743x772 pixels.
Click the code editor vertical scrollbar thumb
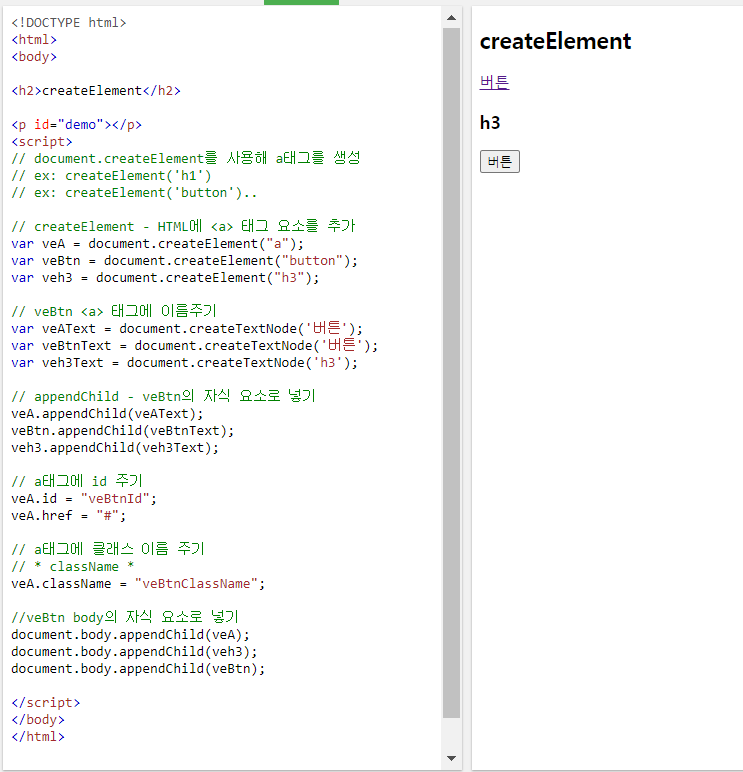click(451, 373)
